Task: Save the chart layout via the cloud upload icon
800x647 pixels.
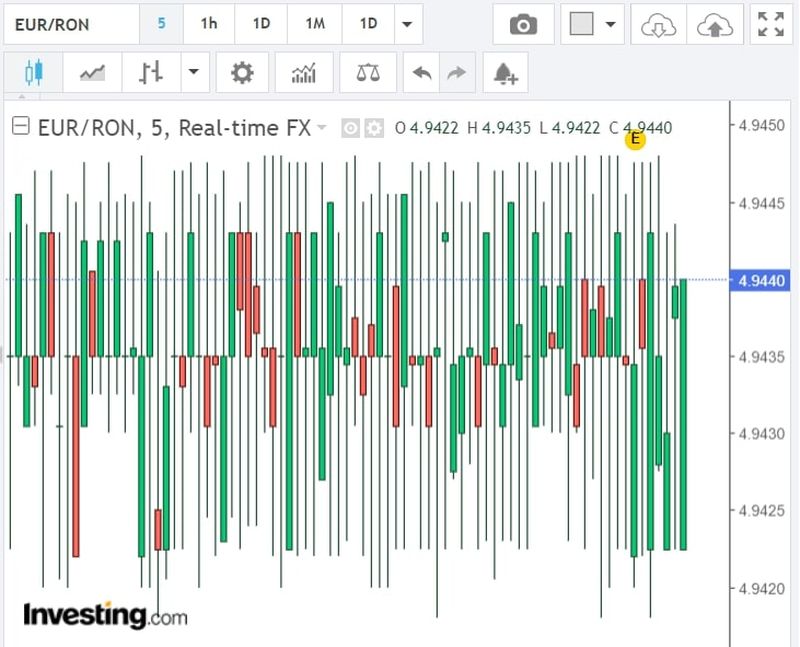Action: tap(714, 24)
